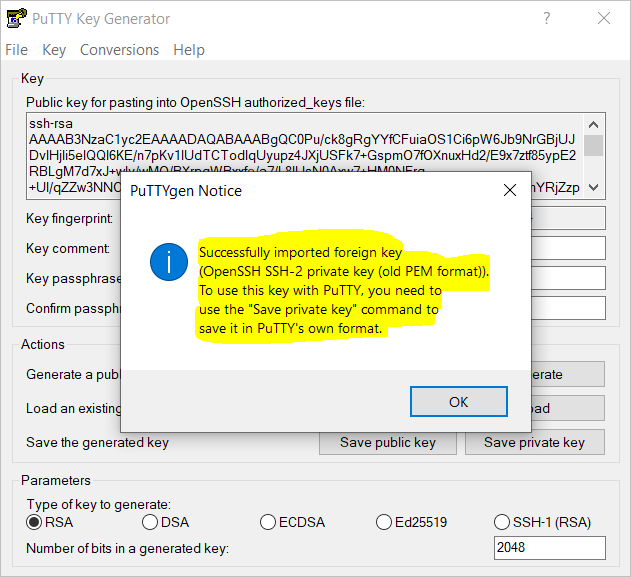The image size is (631, 577).
Task: Click the public key scrollbar thumb
Action: [593, 145]
